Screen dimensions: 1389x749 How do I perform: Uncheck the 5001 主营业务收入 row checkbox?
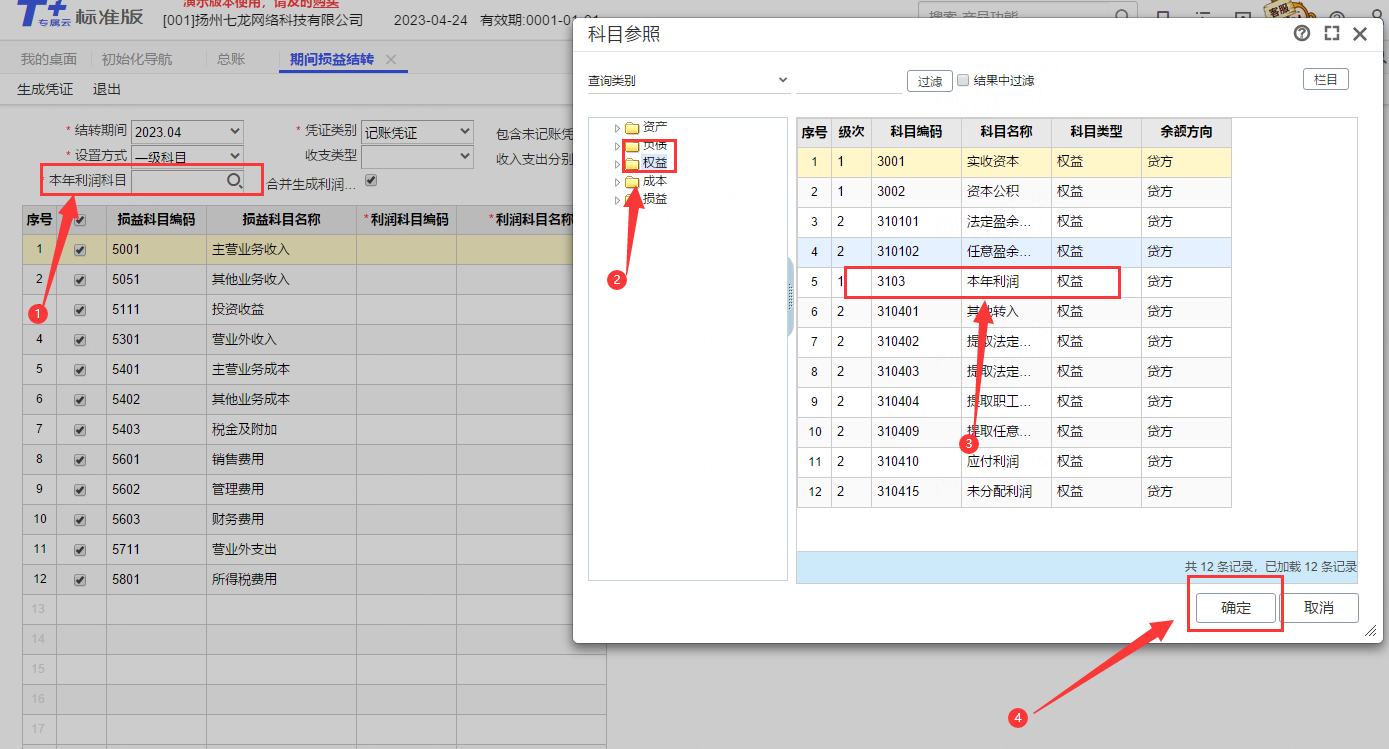81,250
